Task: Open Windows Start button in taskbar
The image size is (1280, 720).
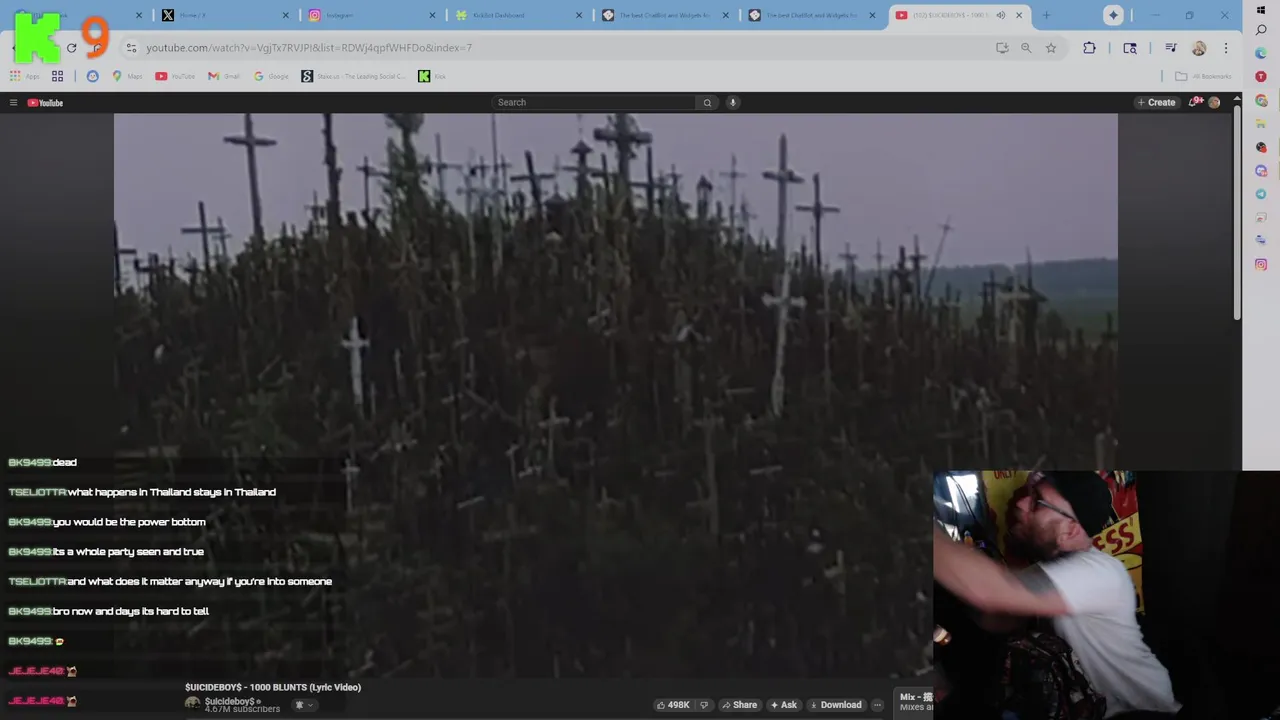Action: pos(1261,10)
